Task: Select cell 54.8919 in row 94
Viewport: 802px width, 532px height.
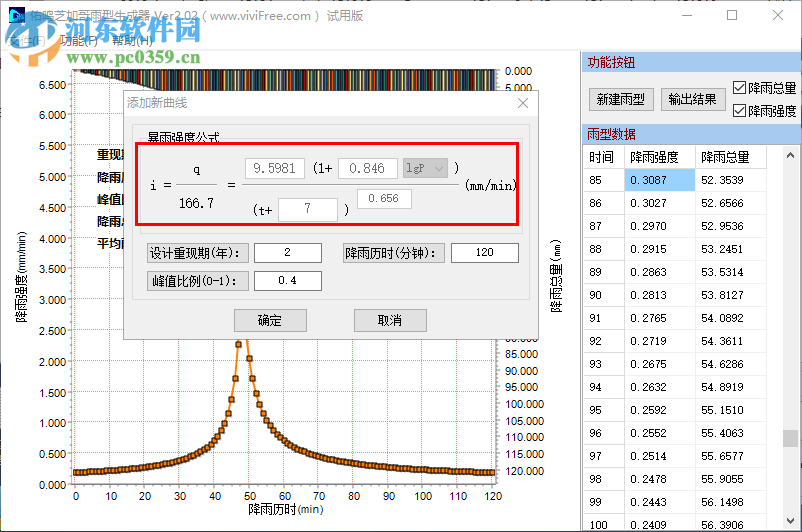Action: coord(730,387)
